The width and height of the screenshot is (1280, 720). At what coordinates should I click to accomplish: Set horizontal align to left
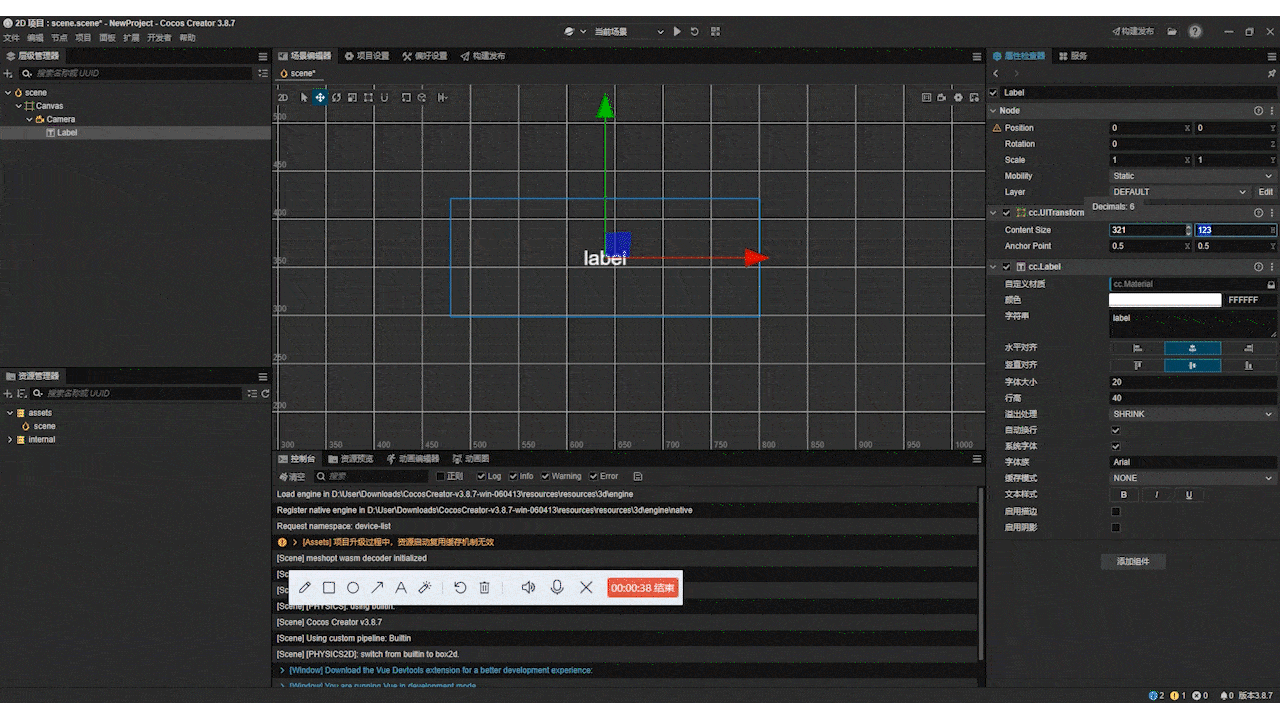pos(1137,348)
